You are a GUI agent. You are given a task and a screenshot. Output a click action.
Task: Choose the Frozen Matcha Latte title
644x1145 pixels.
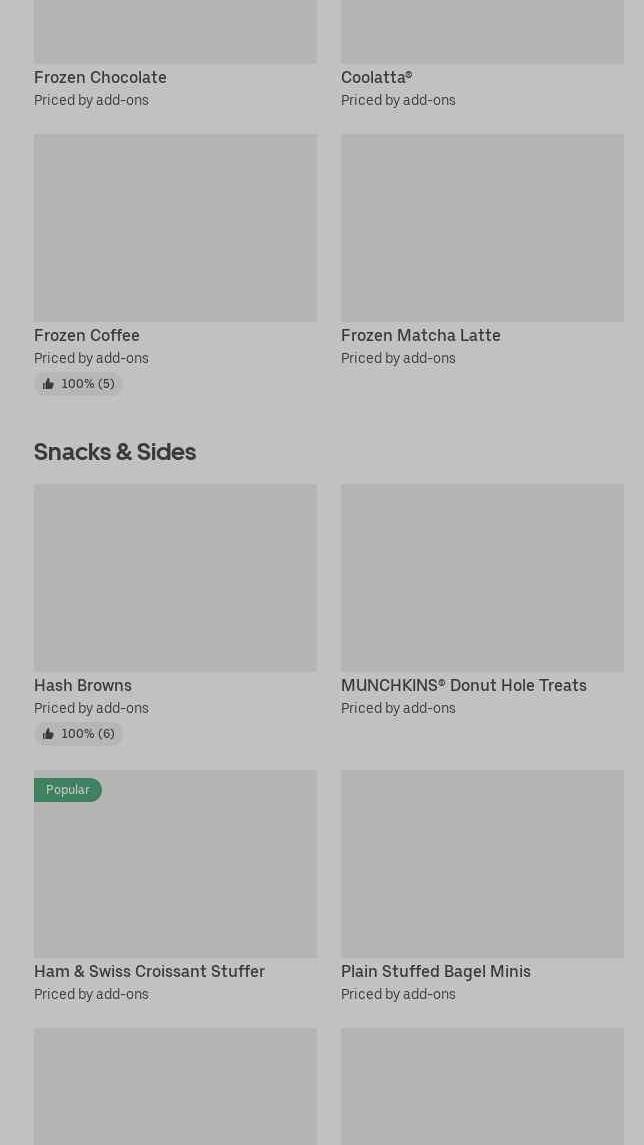pos(420,335)
